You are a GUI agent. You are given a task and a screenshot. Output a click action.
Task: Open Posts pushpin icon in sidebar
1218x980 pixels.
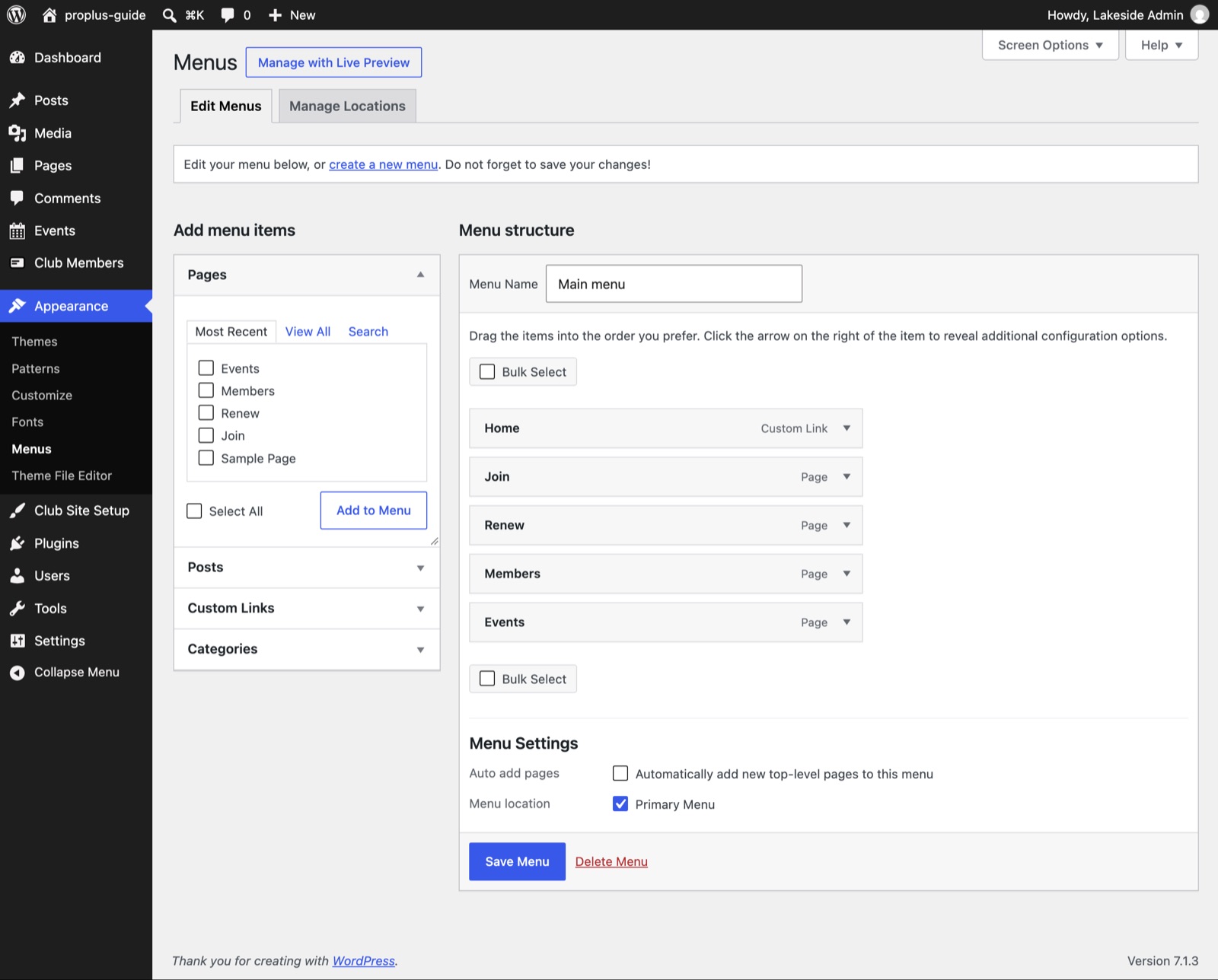18,100
